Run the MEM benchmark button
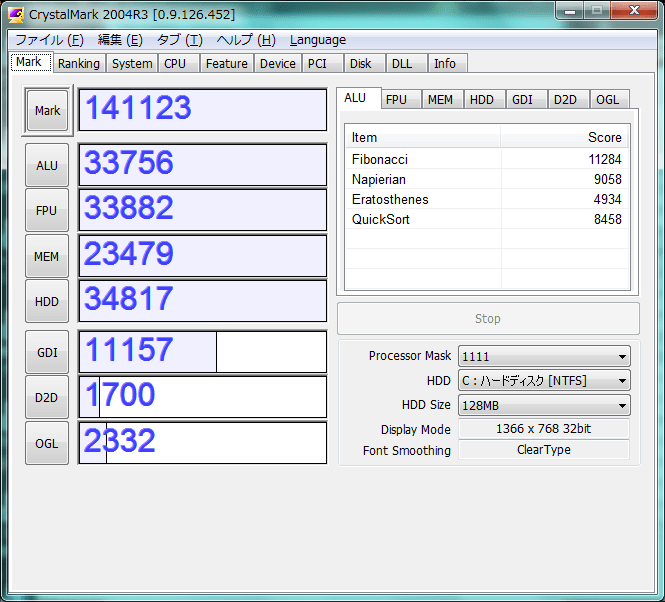This screenshot has height=602, width=665. coord(47,256)
